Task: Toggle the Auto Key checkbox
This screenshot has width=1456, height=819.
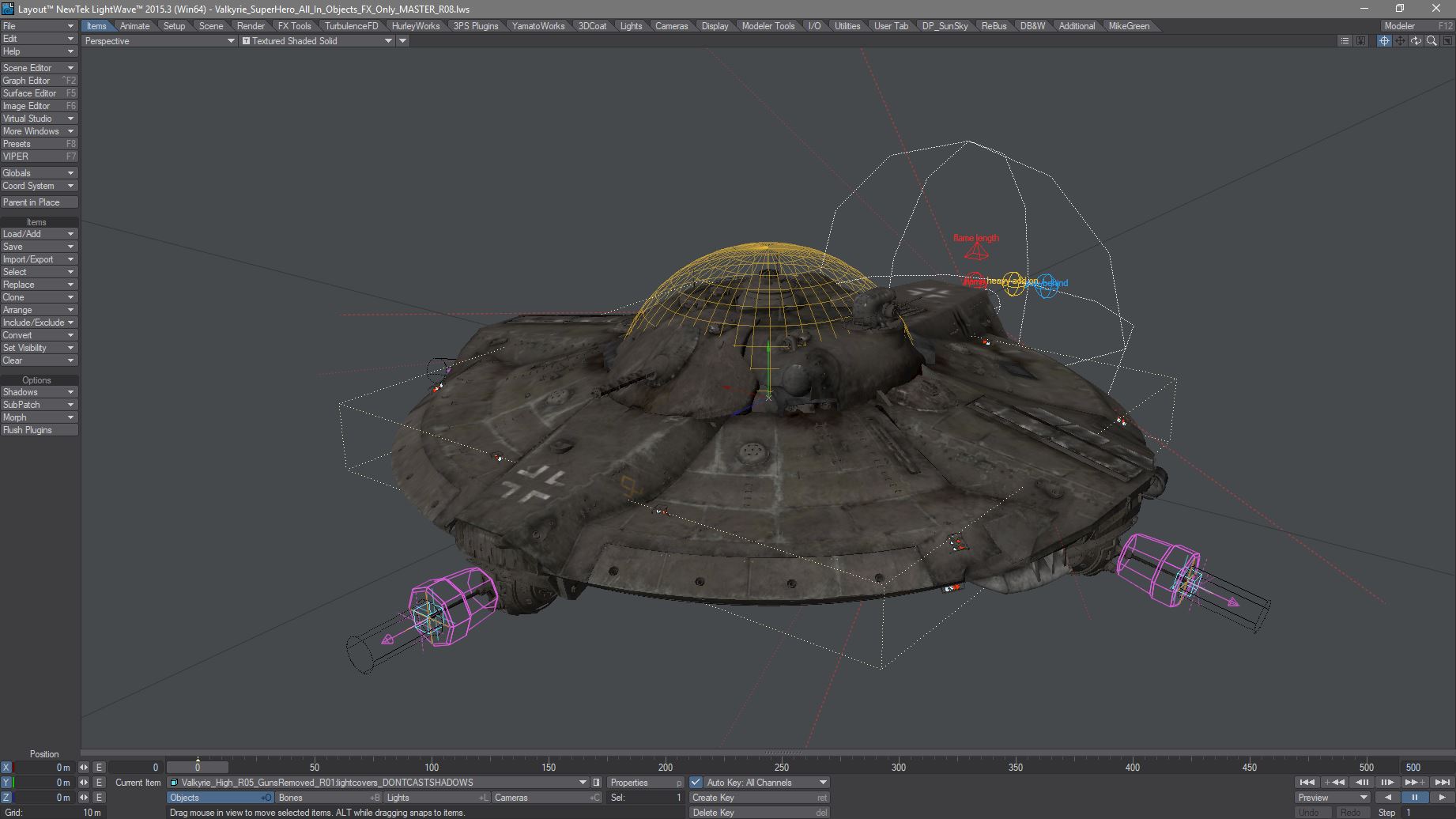Action: coord(696,783)
